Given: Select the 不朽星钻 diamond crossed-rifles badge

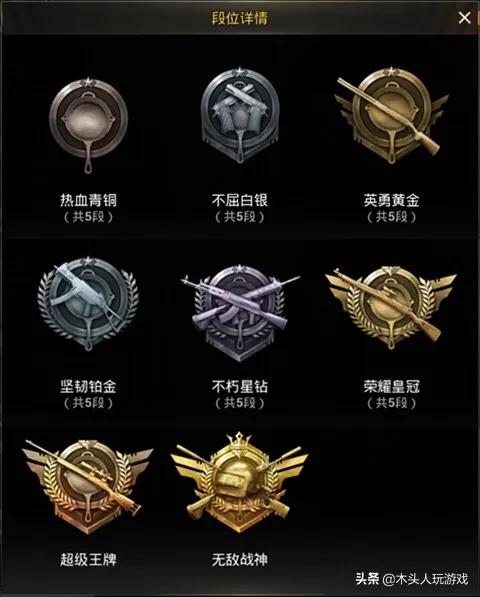Looking at the screenshot, I should (239, 312).
